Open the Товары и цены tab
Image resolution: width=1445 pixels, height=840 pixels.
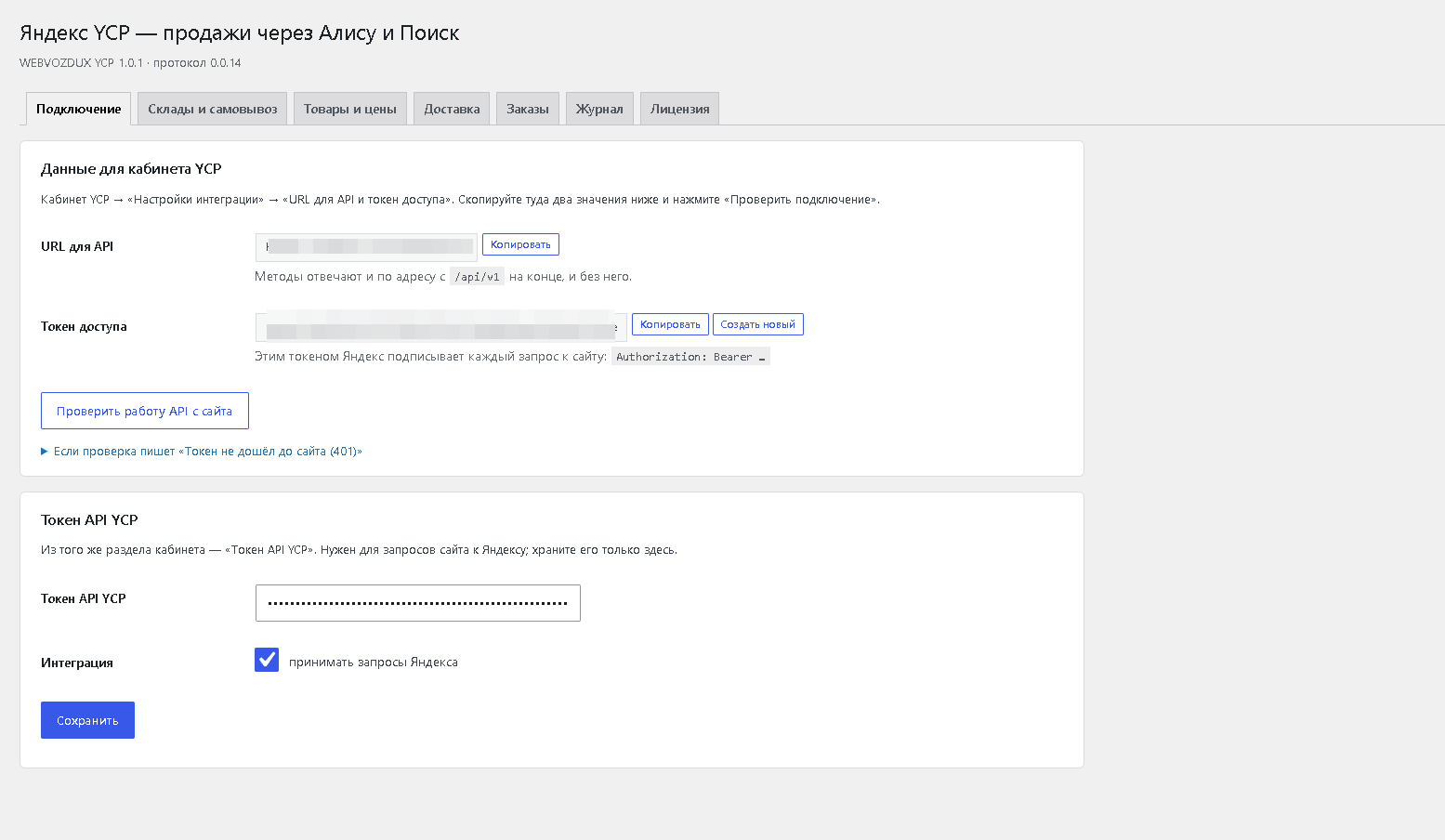coord(350,109)
